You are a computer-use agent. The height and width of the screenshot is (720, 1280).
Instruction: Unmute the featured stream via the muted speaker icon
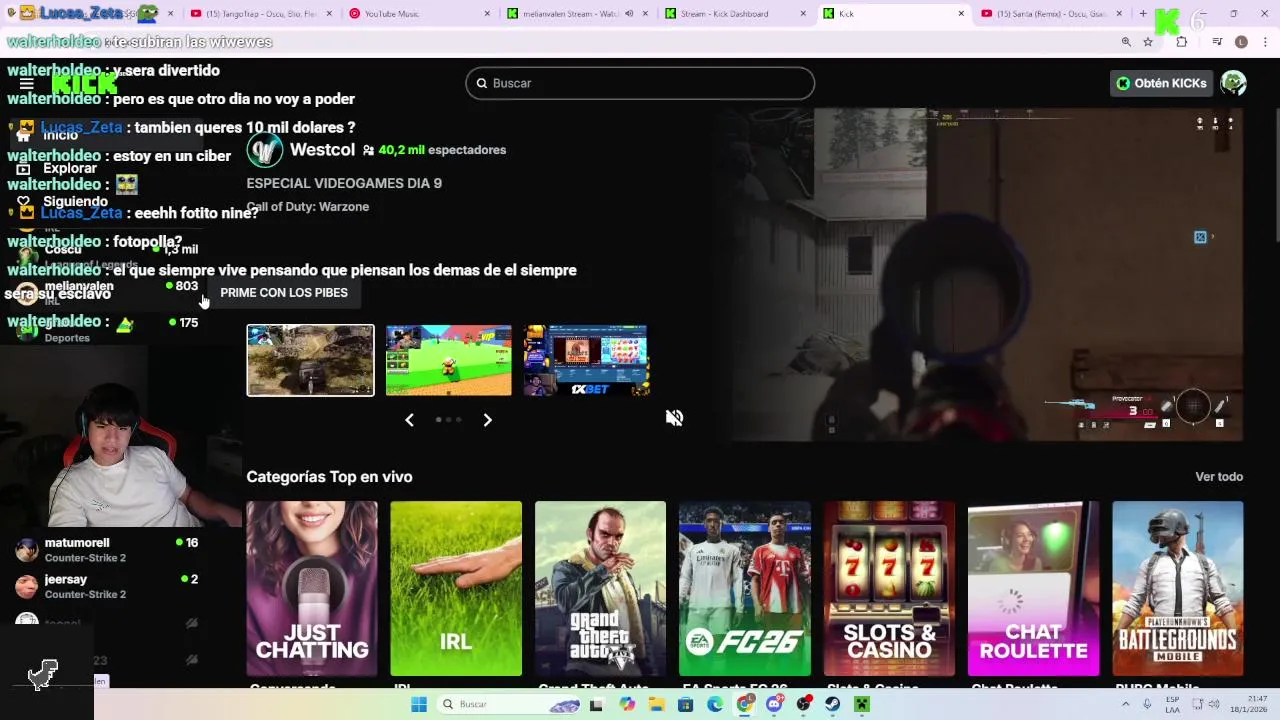[x=674, y=418]
